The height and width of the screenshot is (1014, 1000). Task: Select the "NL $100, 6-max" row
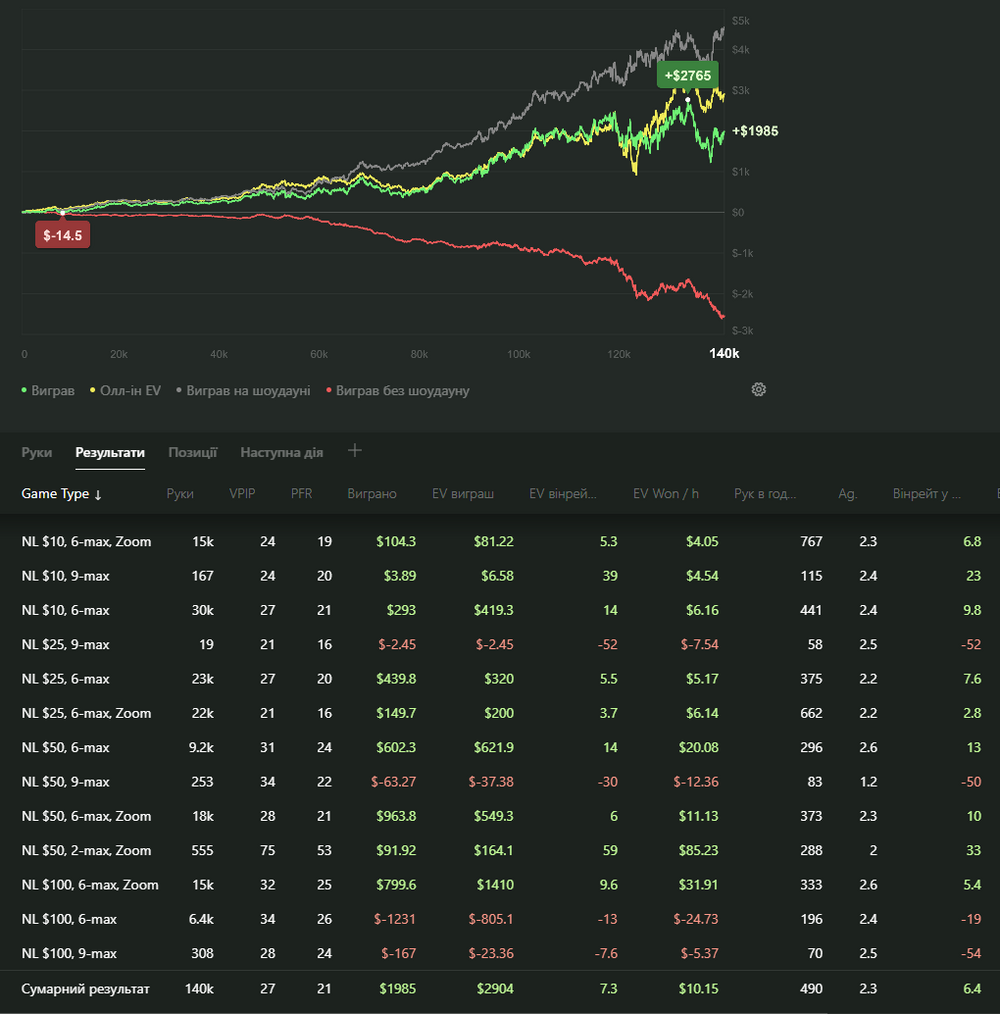click(70, 919)
